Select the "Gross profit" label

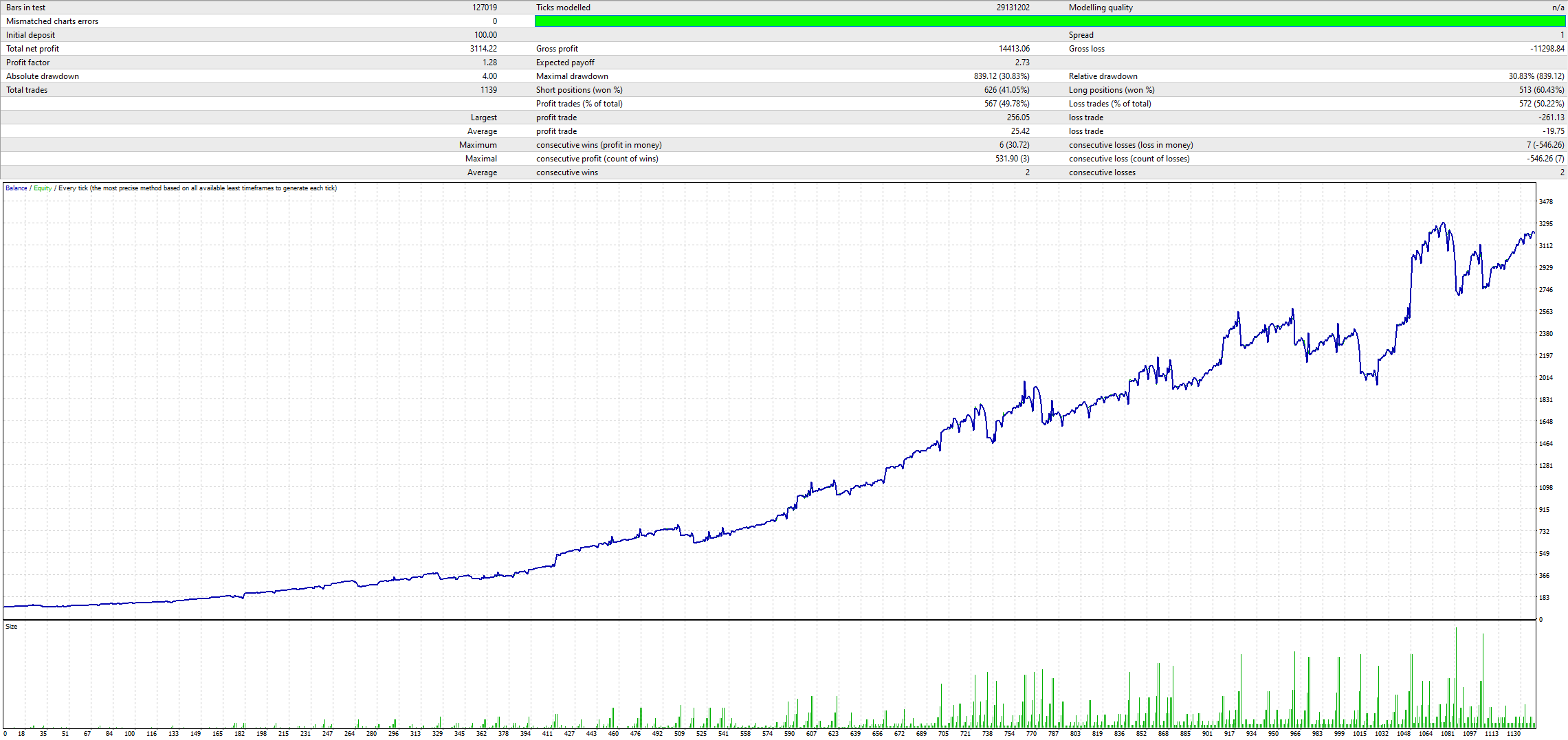click(557, 49)
